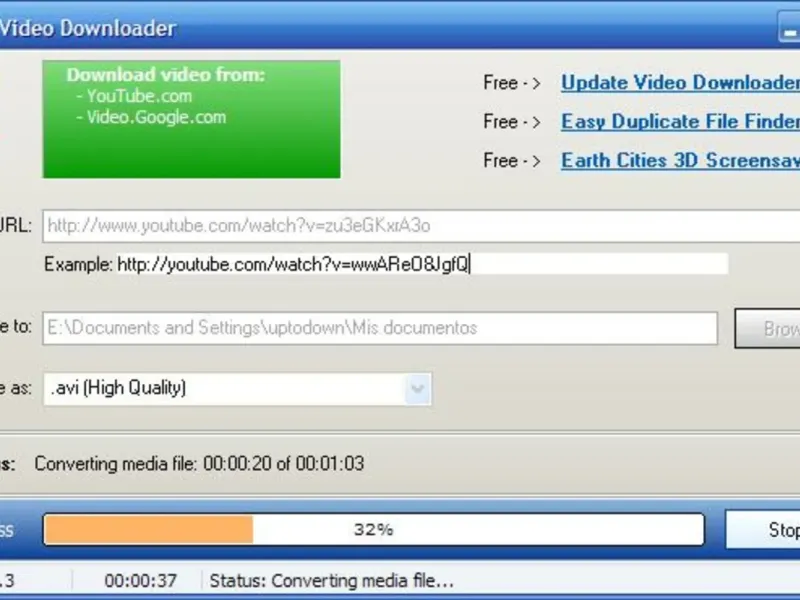Click the URL input field
The image size is (800, 600).
click(x=421, y=226)
